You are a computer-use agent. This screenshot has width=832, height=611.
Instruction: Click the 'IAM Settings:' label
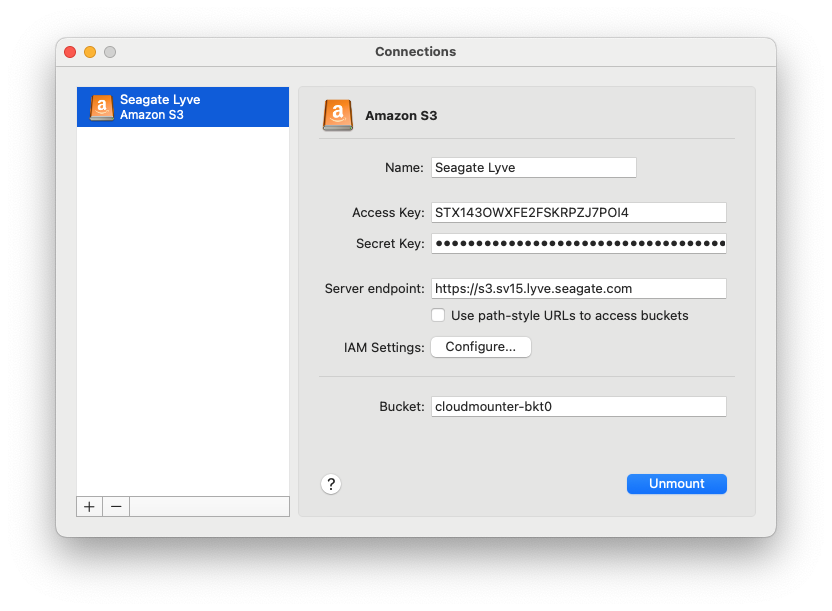(384, 347)
